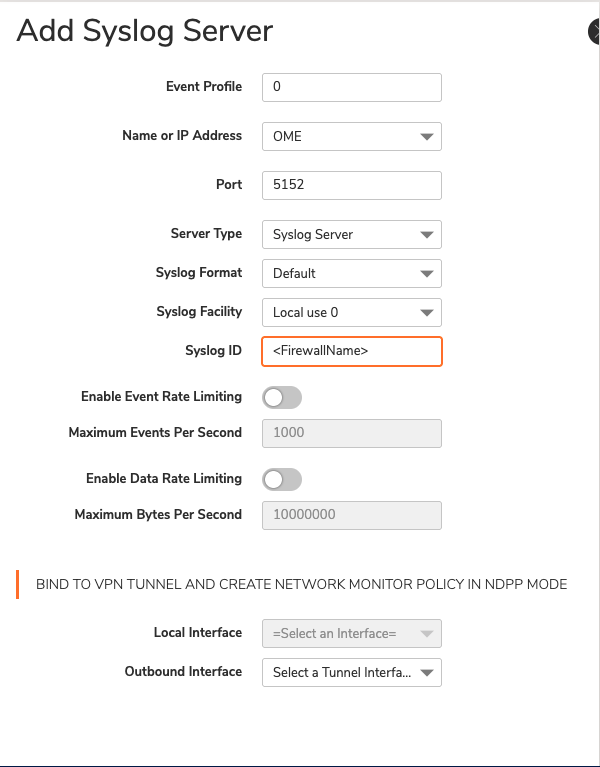Screen dimensions: 600x767
Task: Click the Add Syslog Server heading
Action: point(145,31)
